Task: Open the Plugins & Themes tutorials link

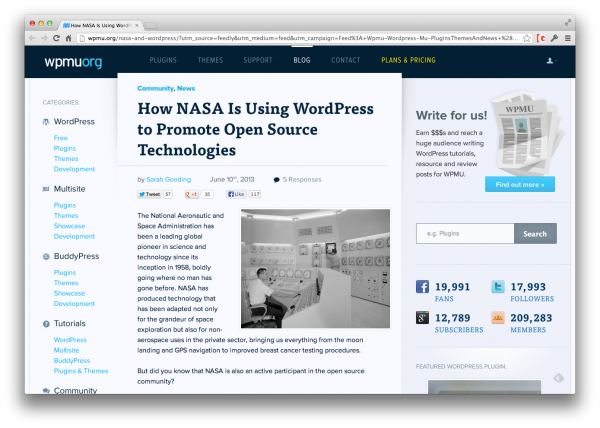Action: tap(81, 371)
